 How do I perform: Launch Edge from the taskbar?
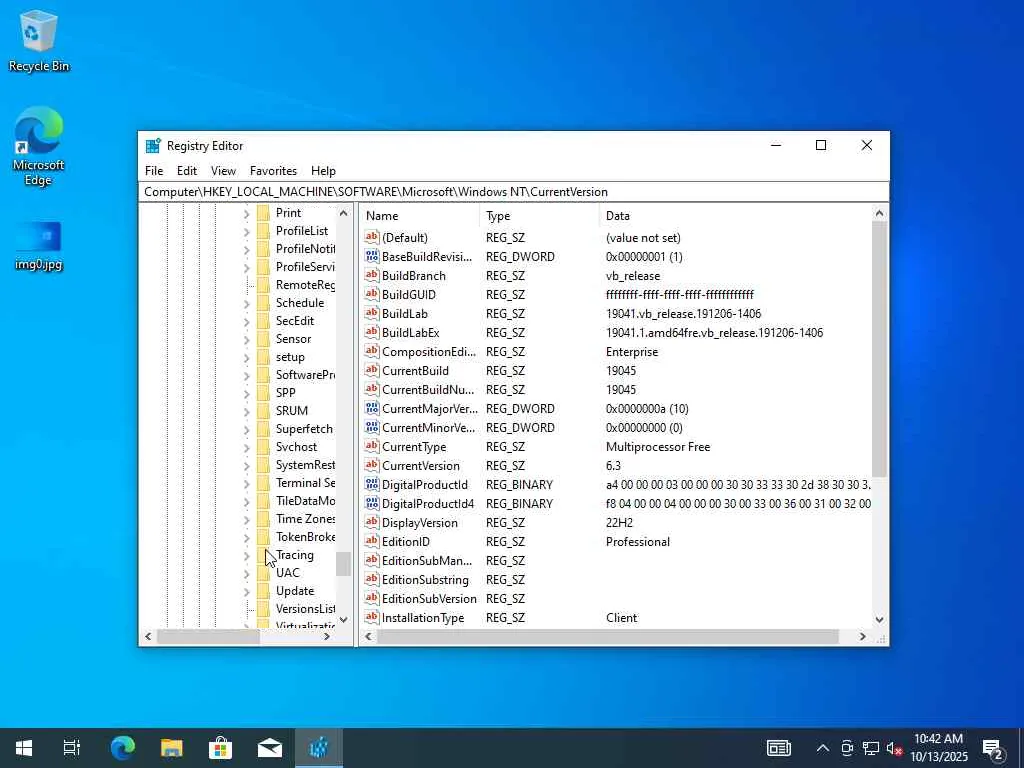point(122,748)
